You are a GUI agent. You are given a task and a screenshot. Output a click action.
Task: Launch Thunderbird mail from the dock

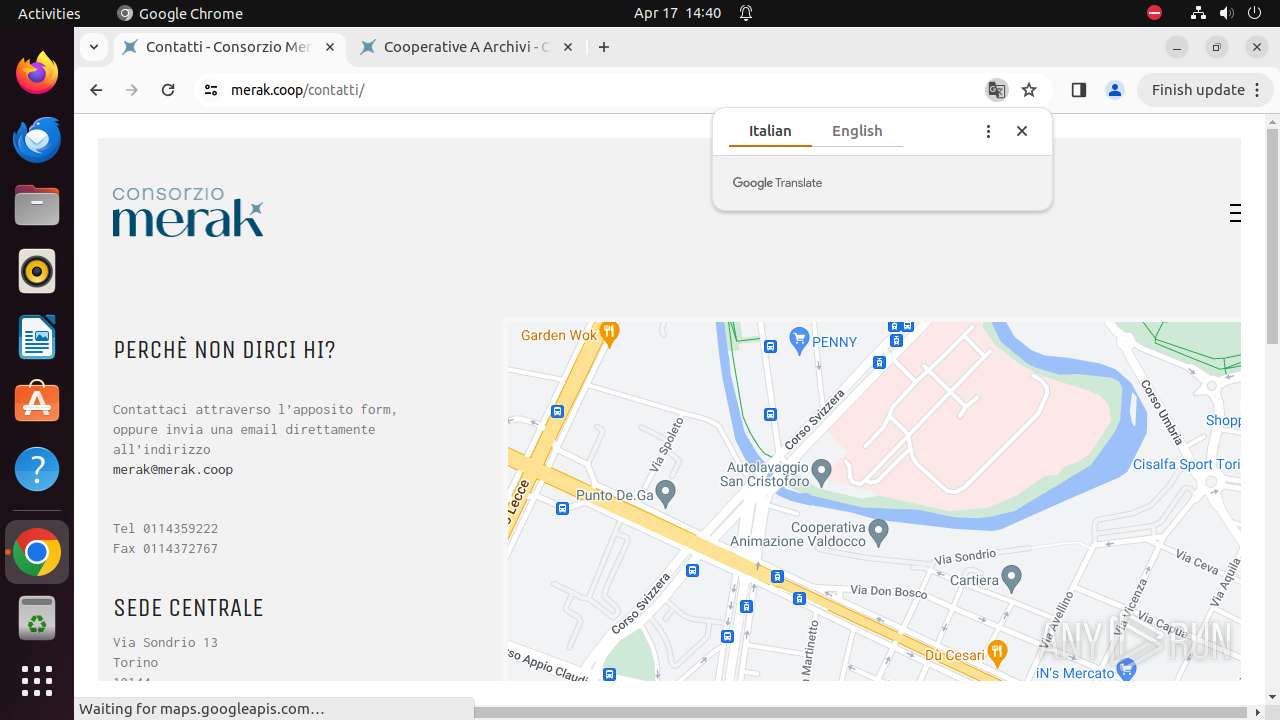(x=37, y=139)
